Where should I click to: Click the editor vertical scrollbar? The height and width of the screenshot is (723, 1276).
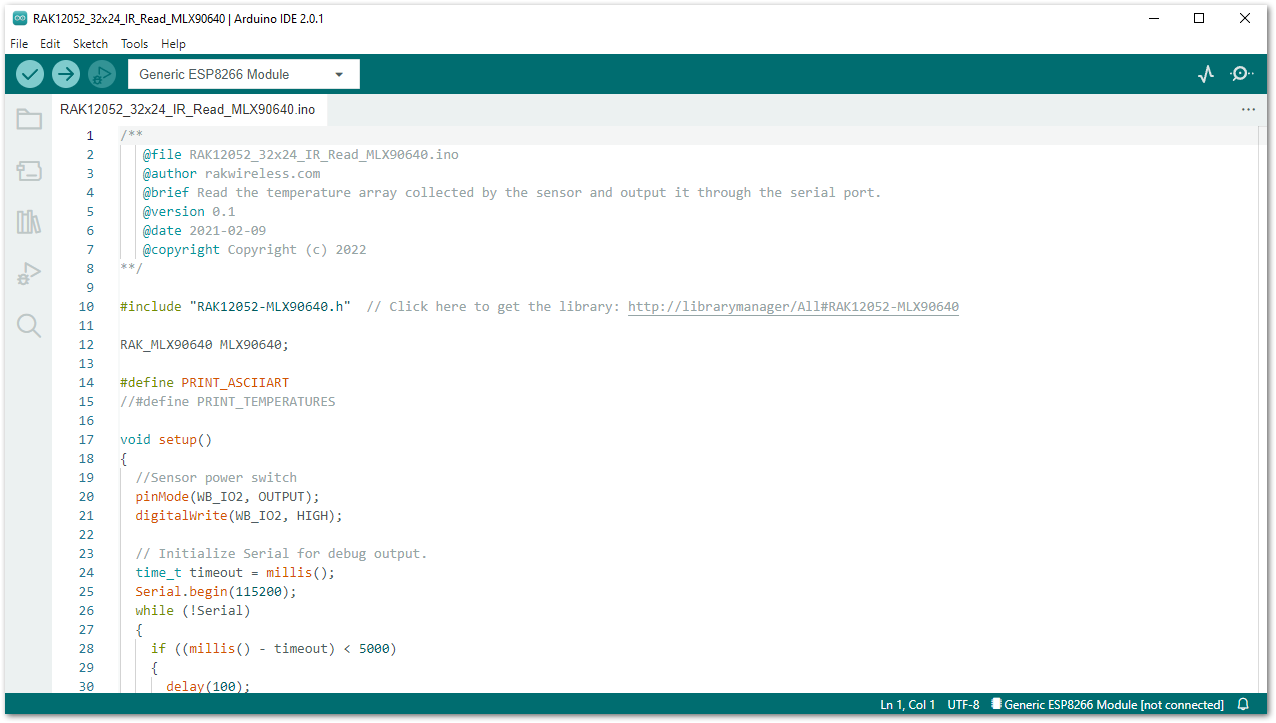[1264, 409]
